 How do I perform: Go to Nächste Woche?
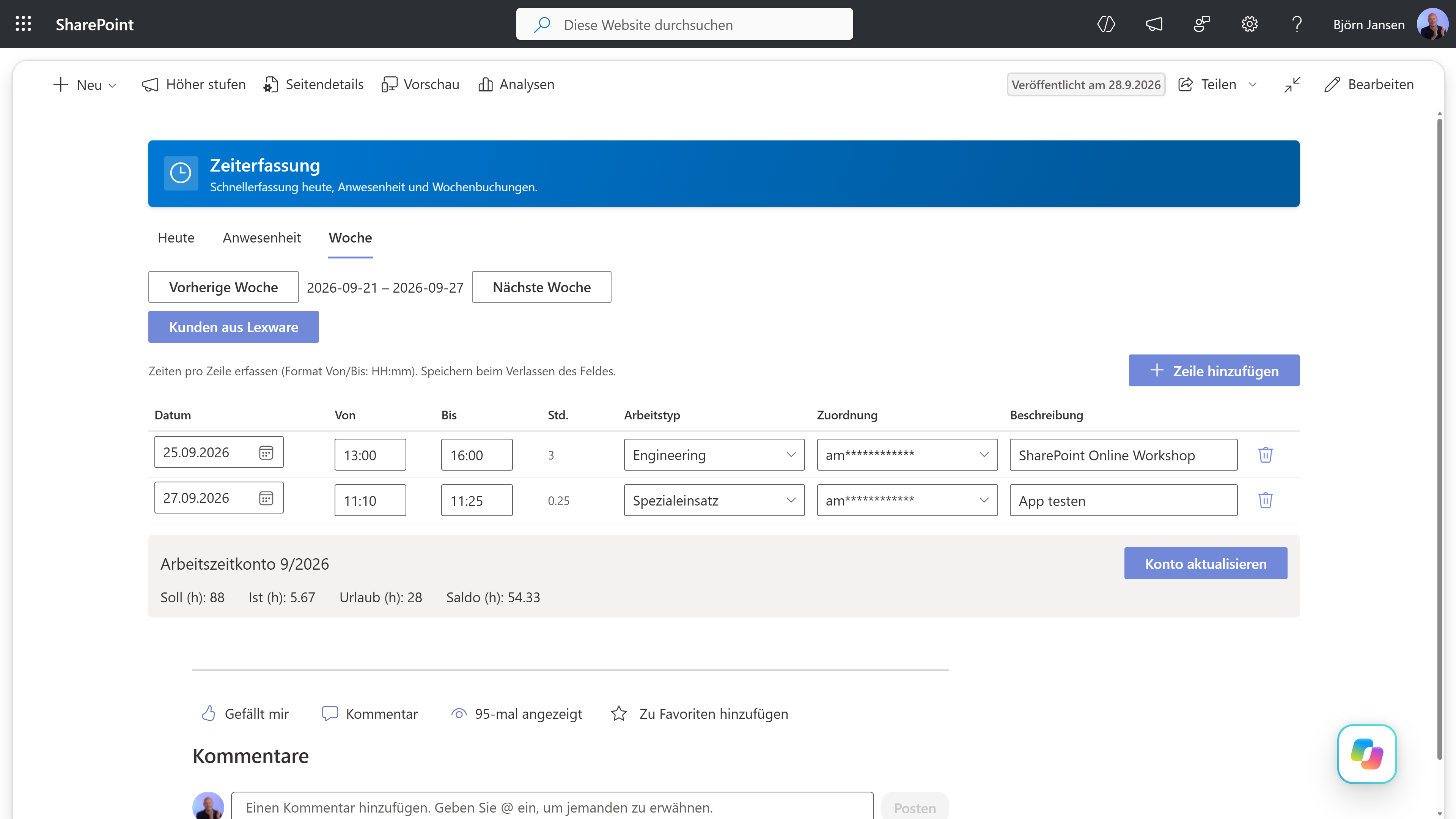(541, 287)
